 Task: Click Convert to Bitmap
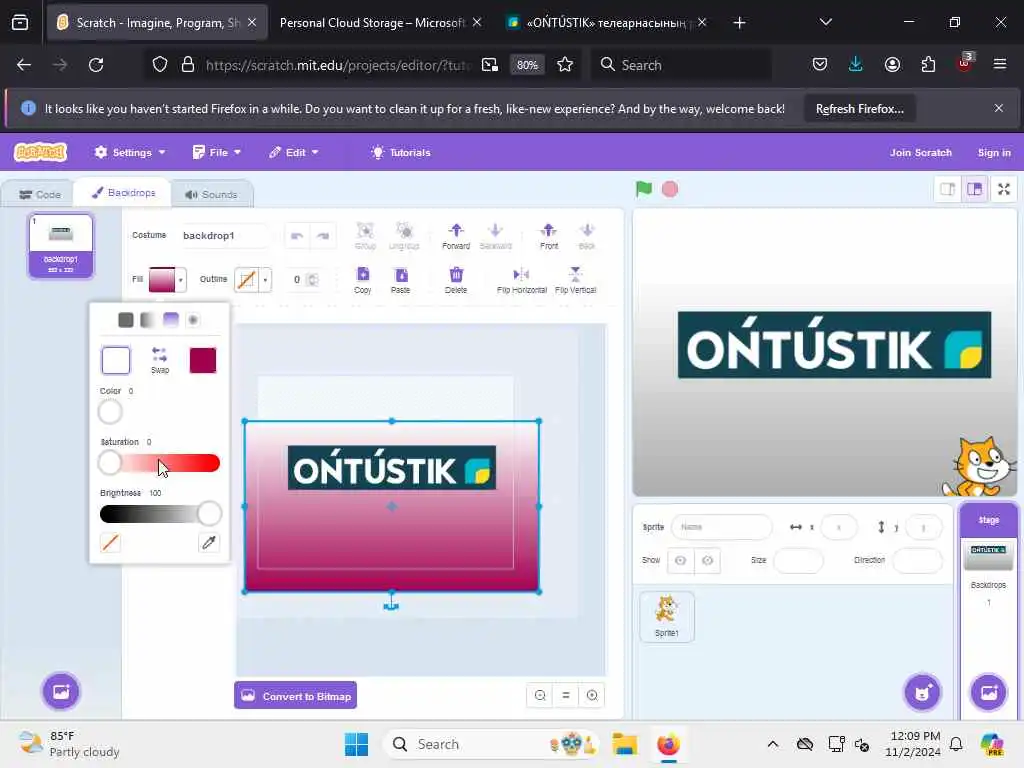click(x=295, y=696)
